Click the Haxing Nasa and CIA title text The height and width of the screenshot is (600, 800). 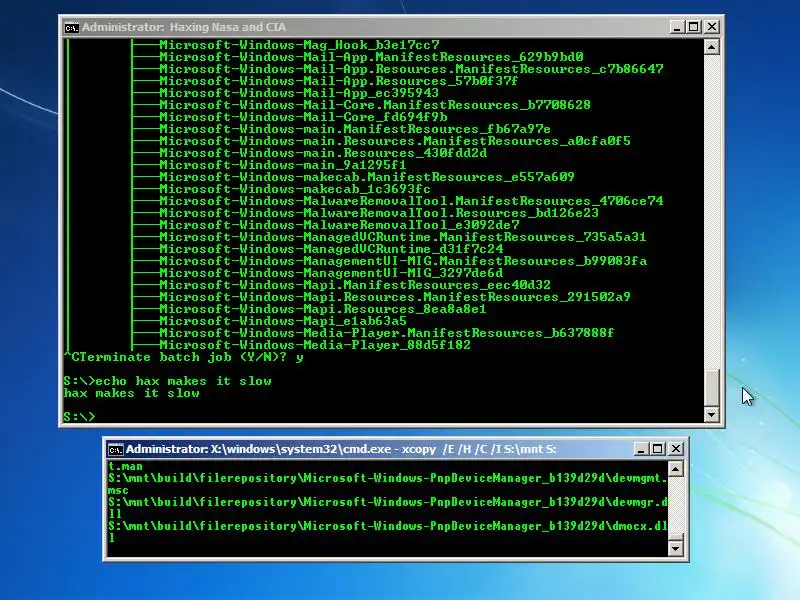pyautogui.click(x=184, y=27)
